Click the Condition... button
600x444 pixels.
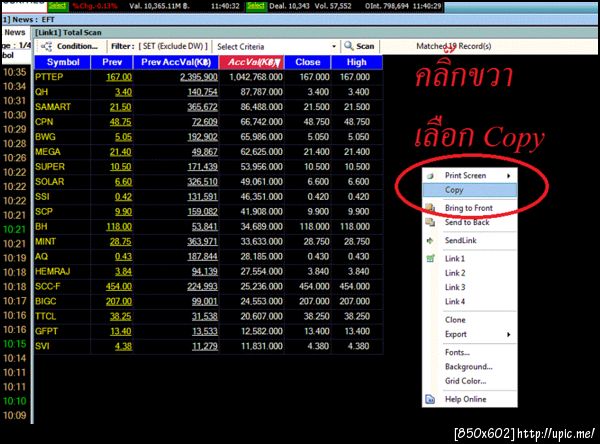70,46
